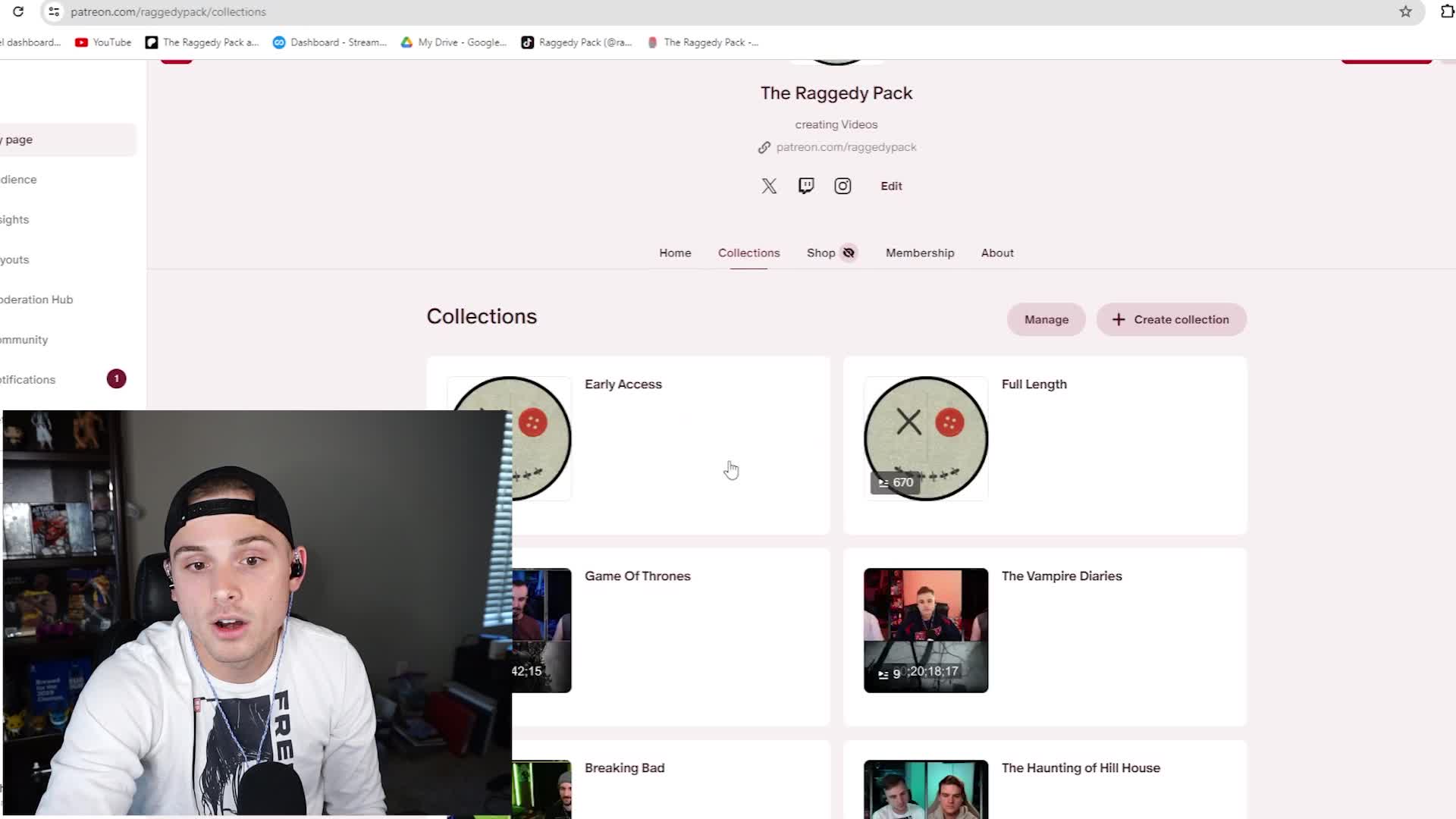The height and width of the screenshot is (819, 1456).
Task: Open the X (Twitter) profile icon
Action: pos(769,186)
